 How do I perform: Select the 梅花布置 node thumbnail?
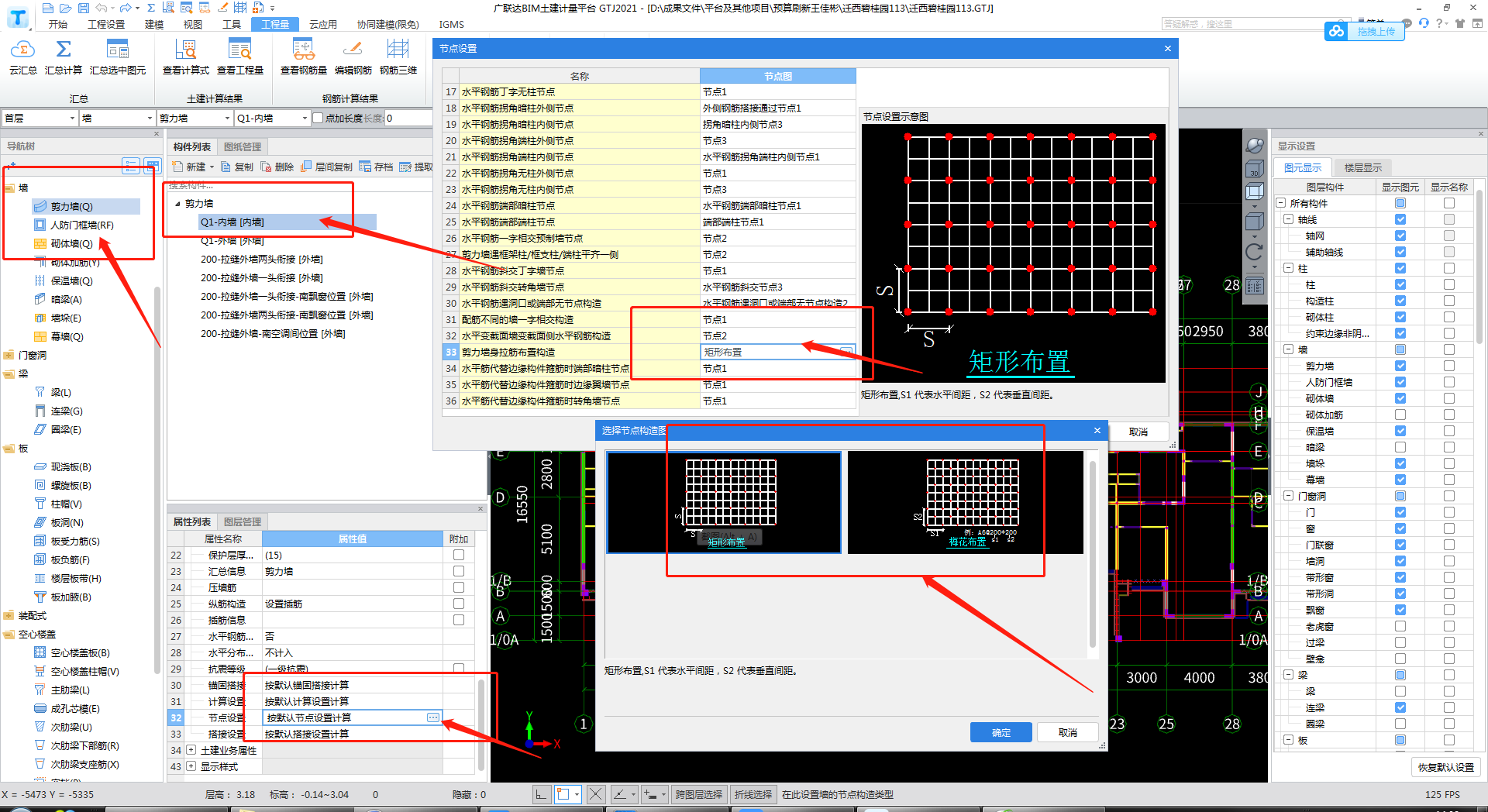pos(966,502)
